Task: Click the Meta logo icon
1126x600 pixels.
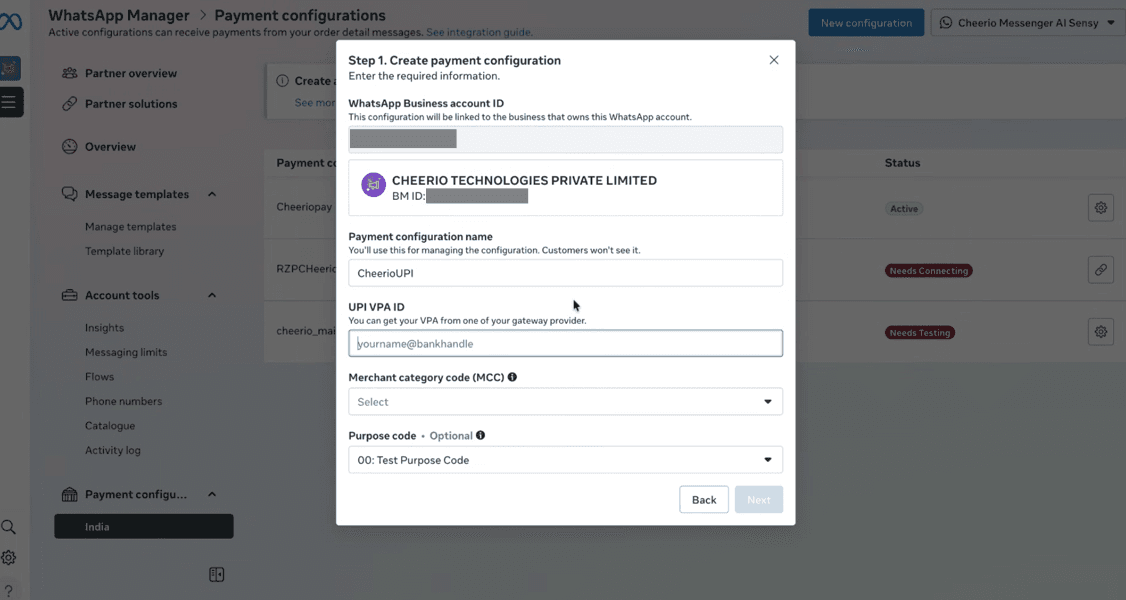Action: pyautogui.click(x=11, y=22)
